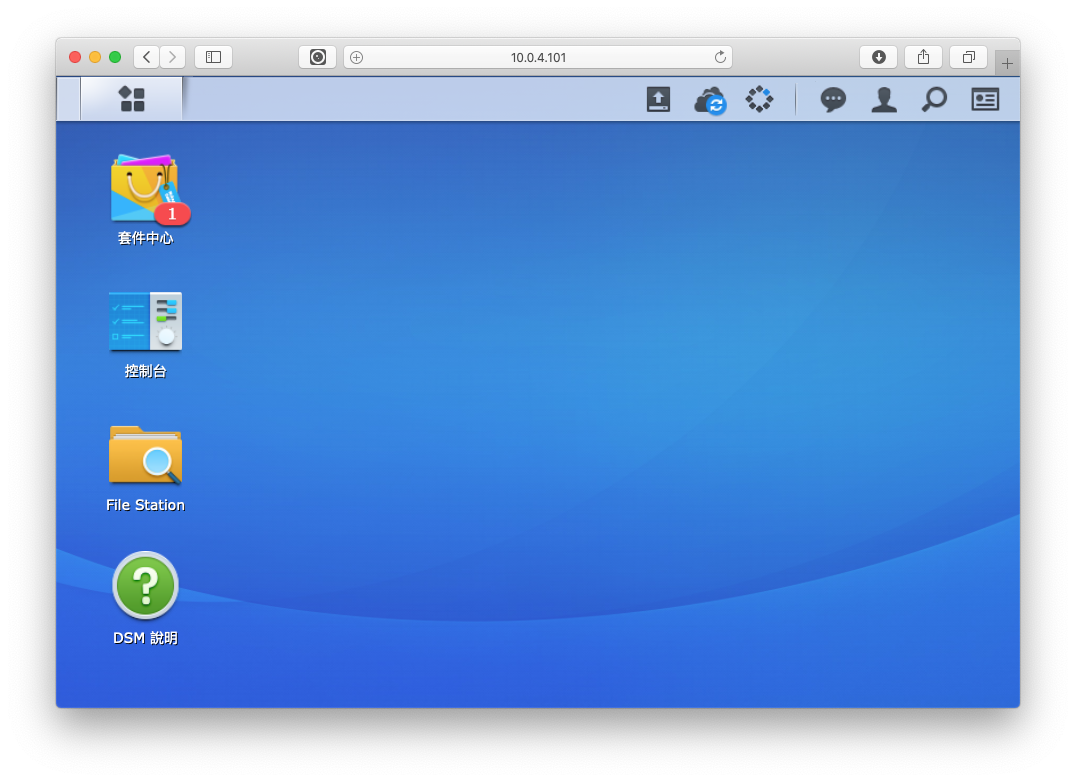Click the address bar showing 10.0.4.101
Screen dimensions: 1076x782
tap(538, 57)
